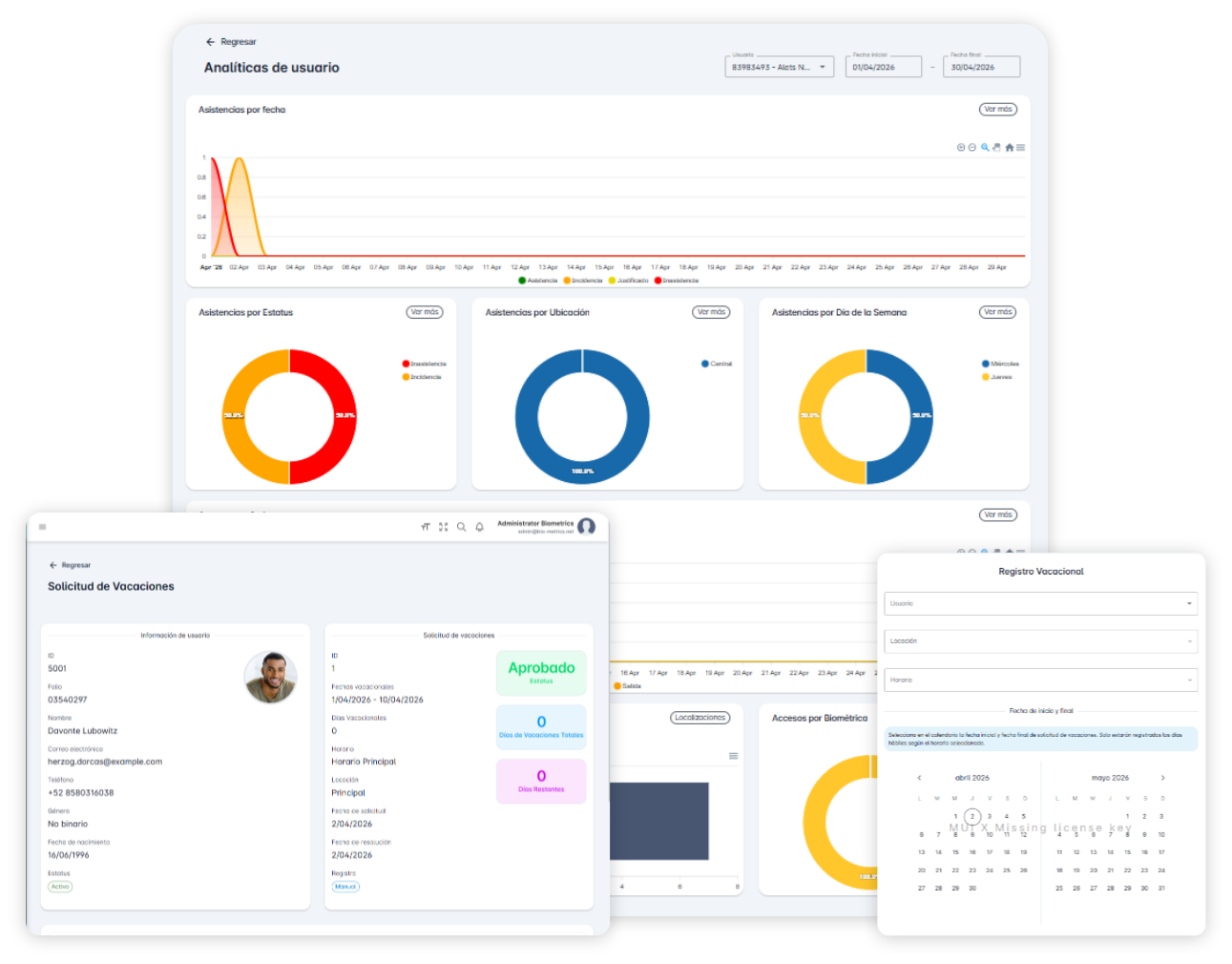
Task: Toggle the Miércoles legend item in the weekday chart
Action: 1000,364
